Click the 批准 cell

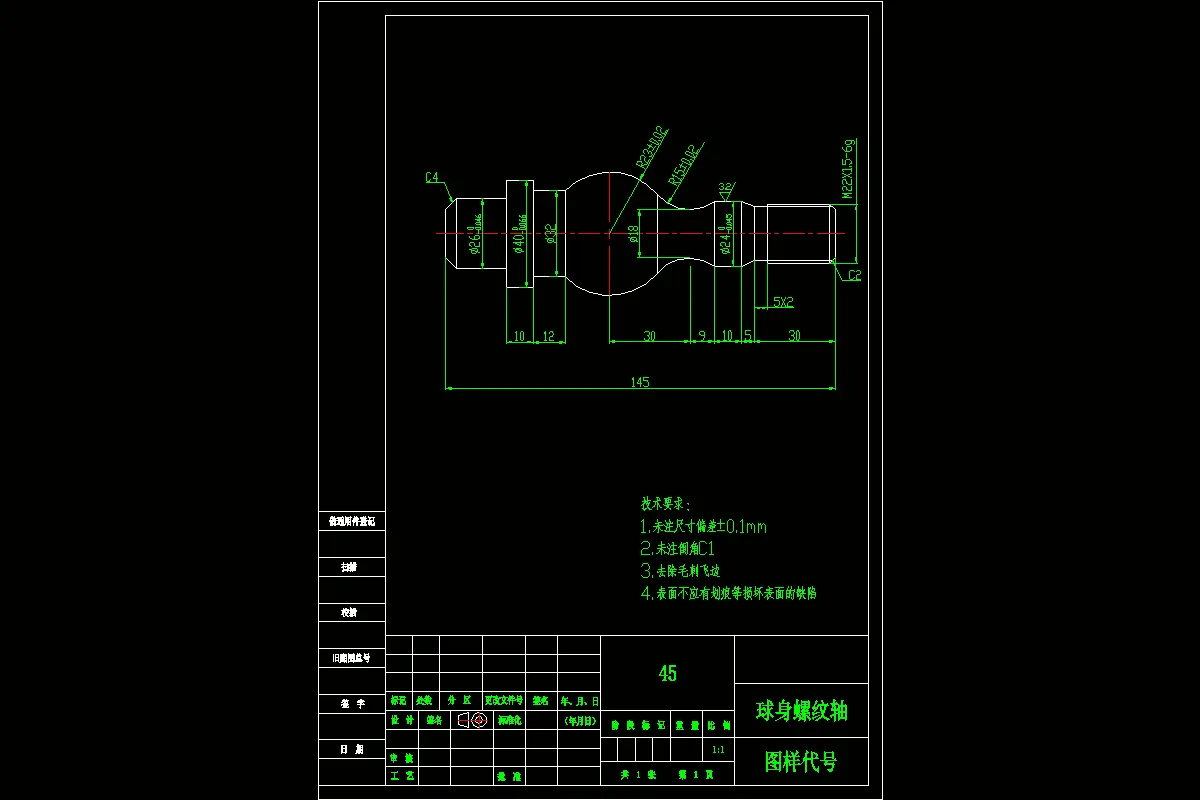tap(508, 776)
